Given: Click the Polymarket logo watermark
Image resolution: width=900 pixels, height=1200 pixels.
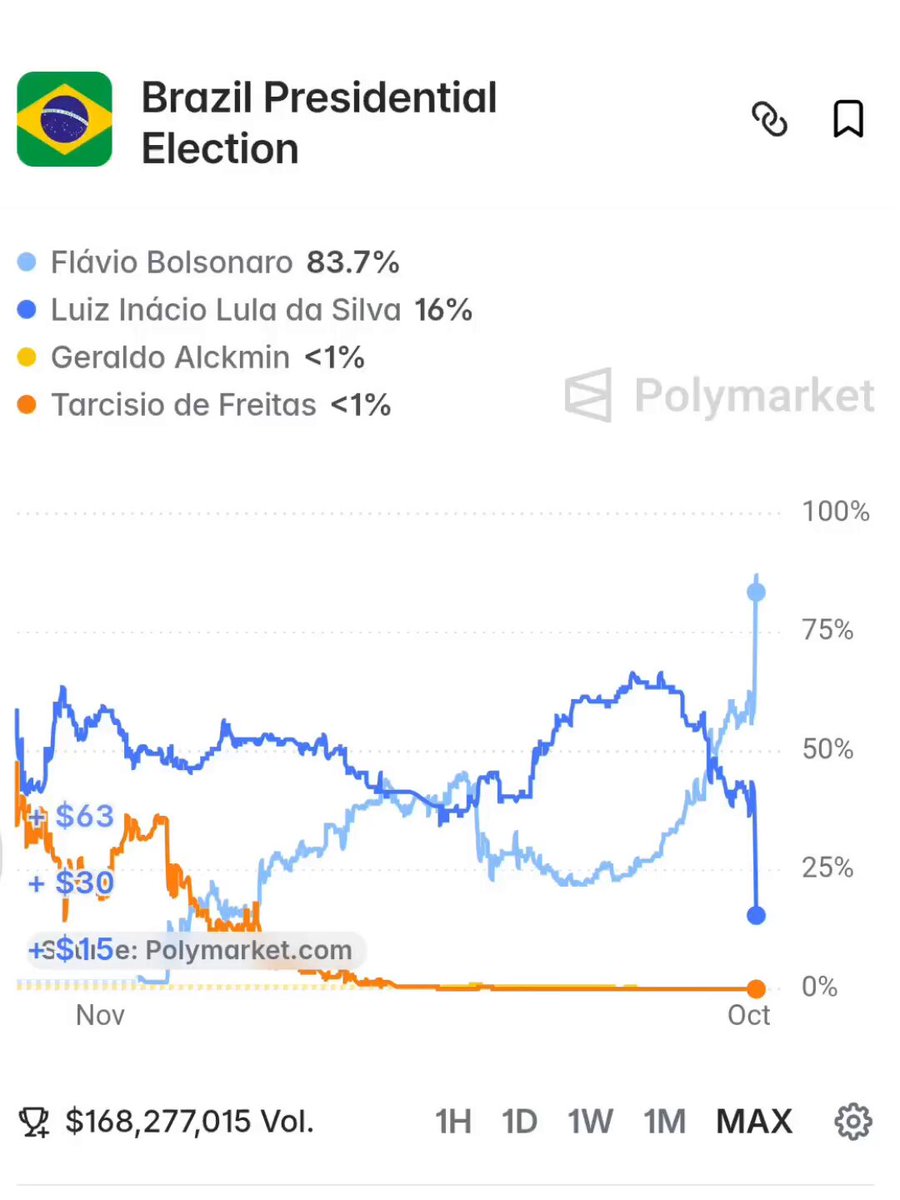Looking at the screenshot, I should pos(719,396).
